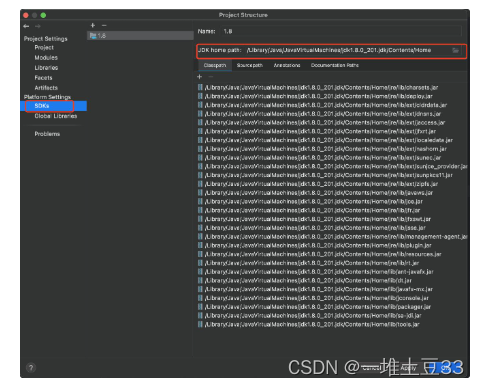The image size is (480, 387).
Task: Add classpath entry with plus icon
Action: click(200, 77)
